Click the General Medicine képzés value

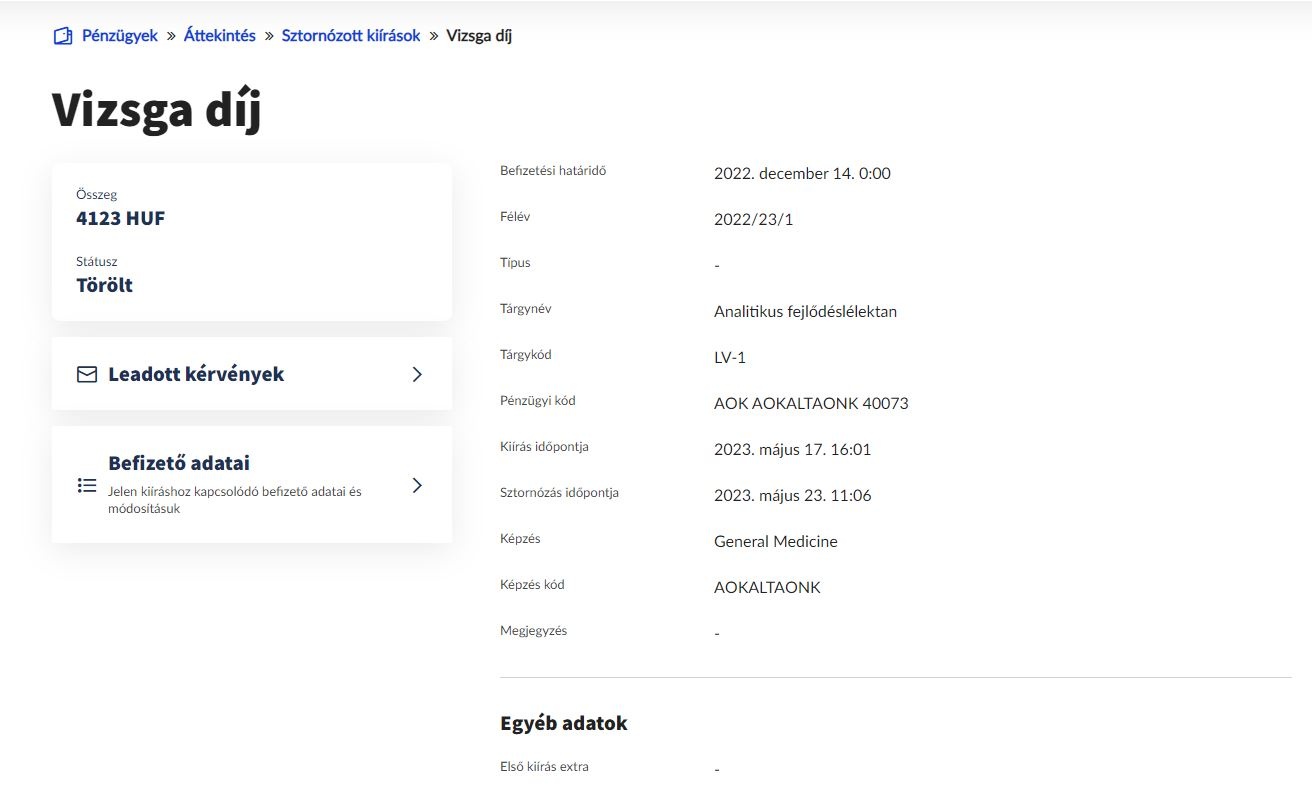point(776,542)
